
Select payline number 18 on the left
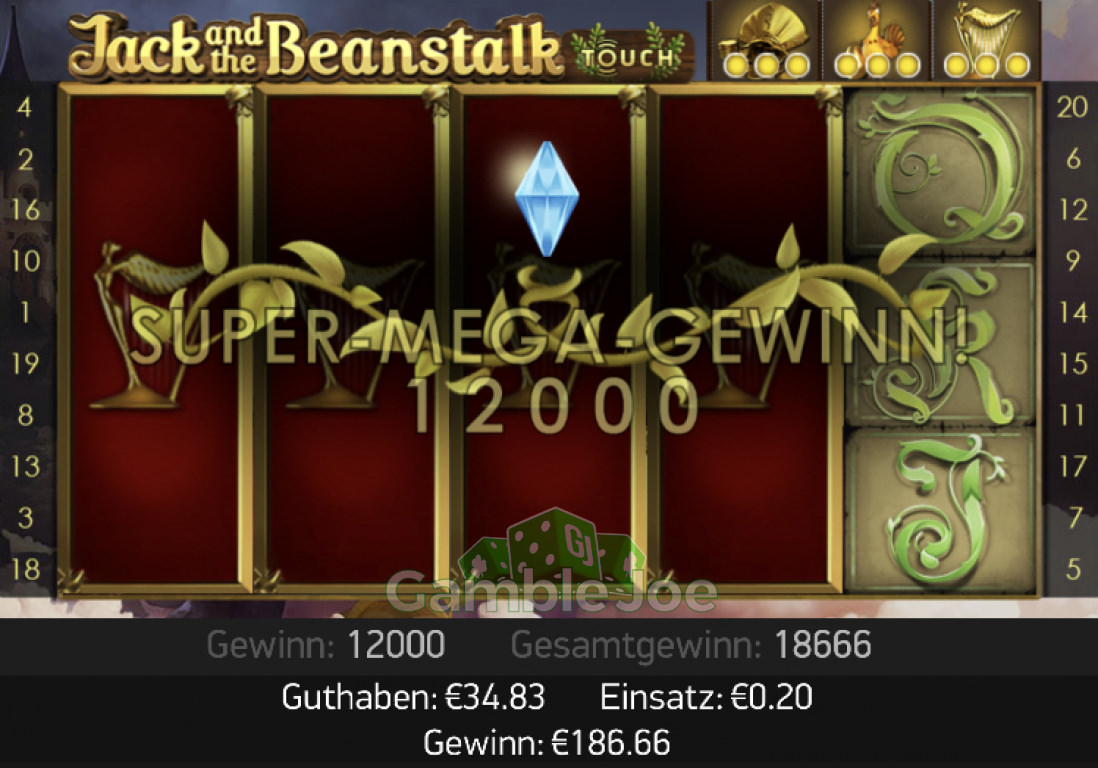[25, 569]
